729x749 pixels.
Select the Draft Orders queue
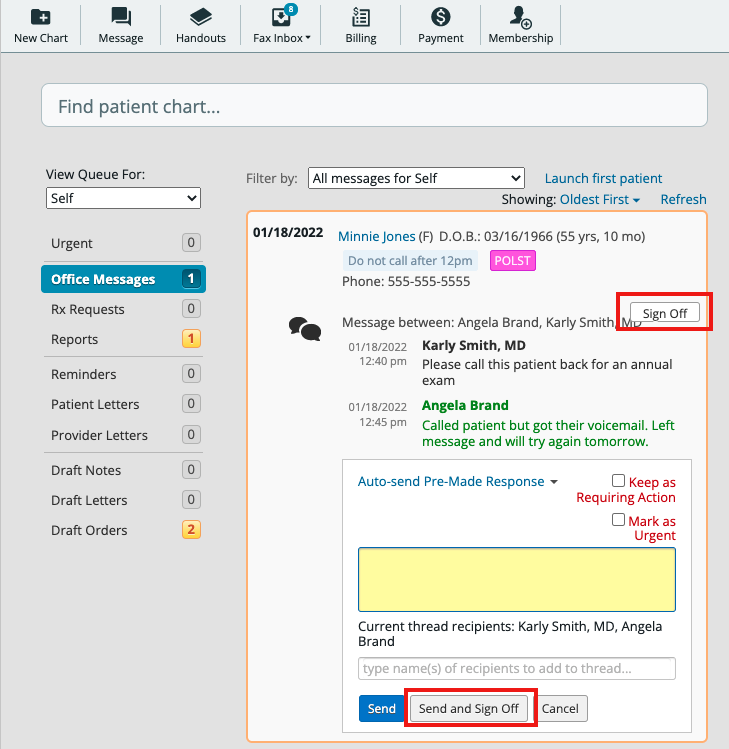[123, 530]
